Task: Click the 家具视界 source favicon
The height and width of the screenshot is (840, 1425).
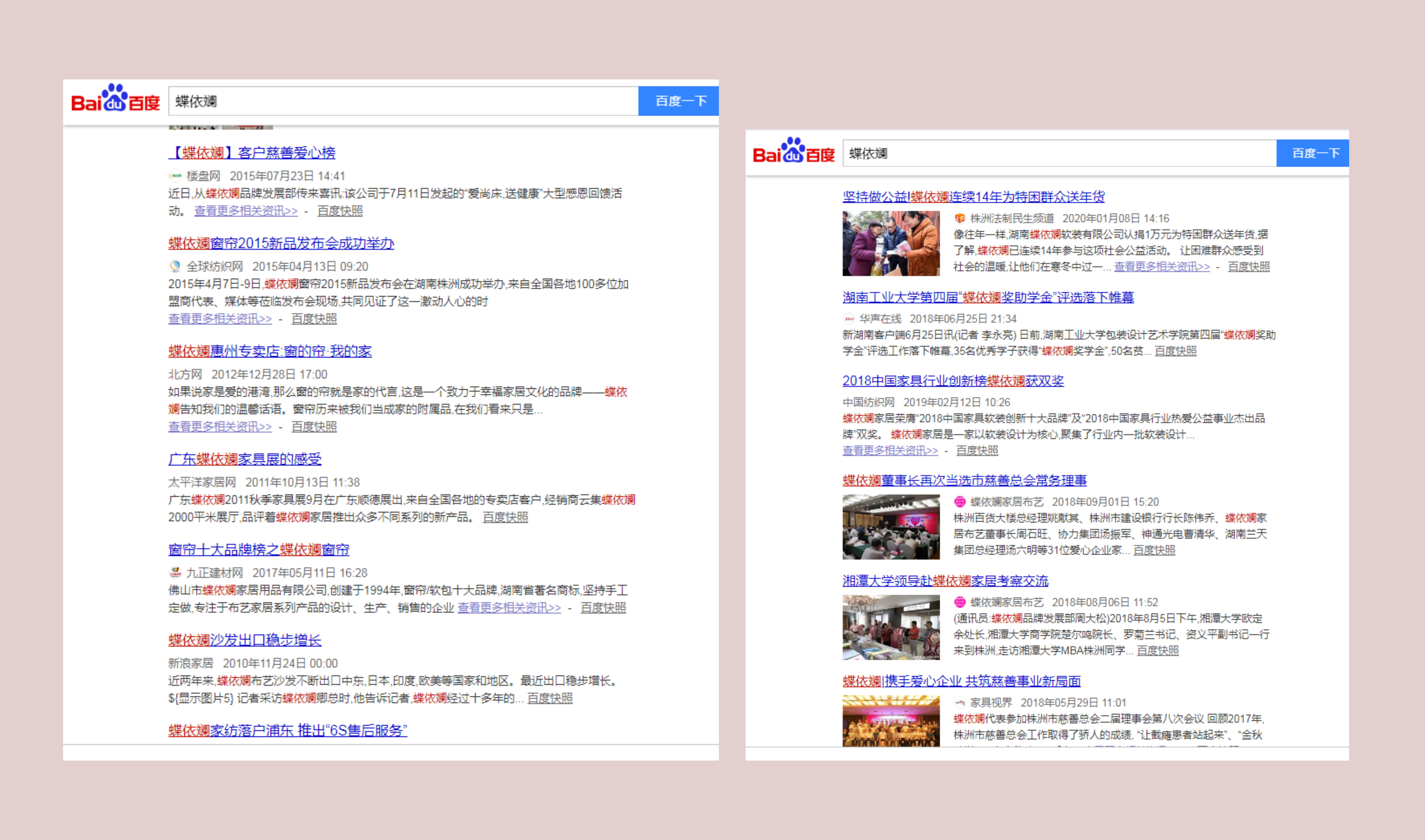Action: 960,703
